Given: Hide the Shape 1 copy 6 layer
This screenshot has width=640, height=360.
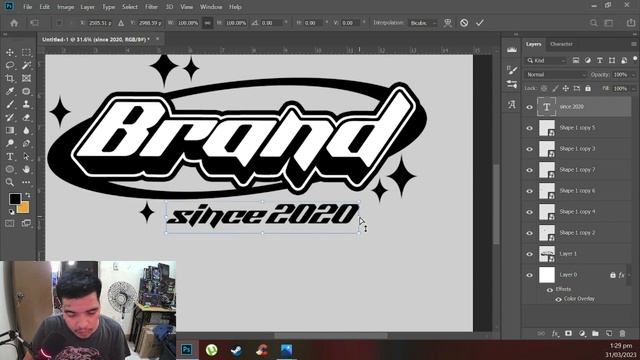Looking at the screenshot, I should click(x=529, y=191).
